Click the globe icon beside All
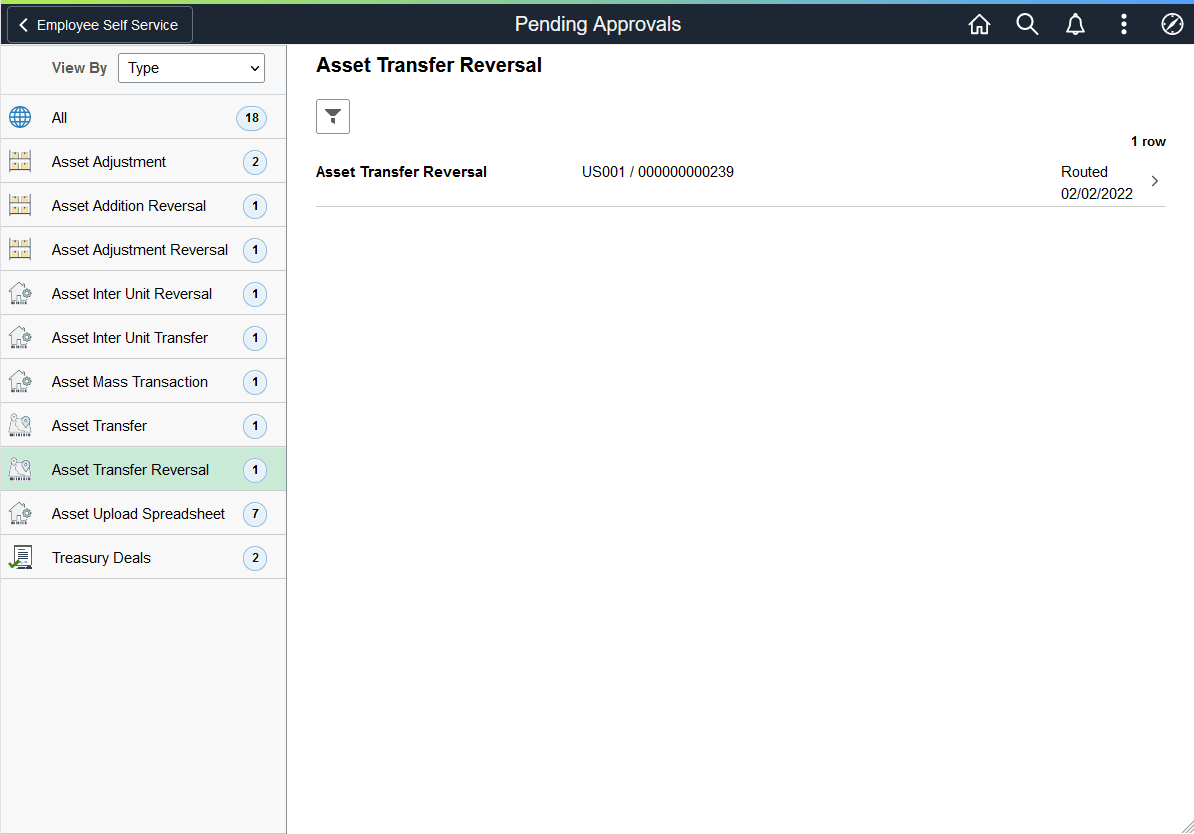 tap(20, 117)
